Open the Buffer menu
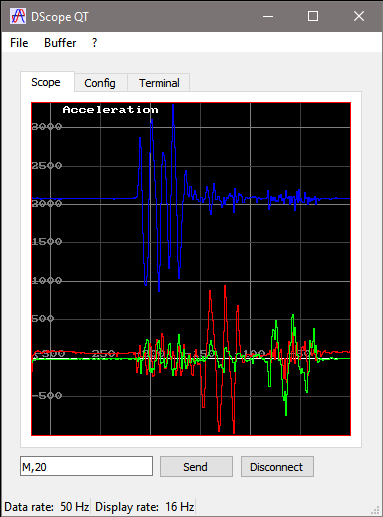This screenshot has height=517, width=383. (60, 43)
